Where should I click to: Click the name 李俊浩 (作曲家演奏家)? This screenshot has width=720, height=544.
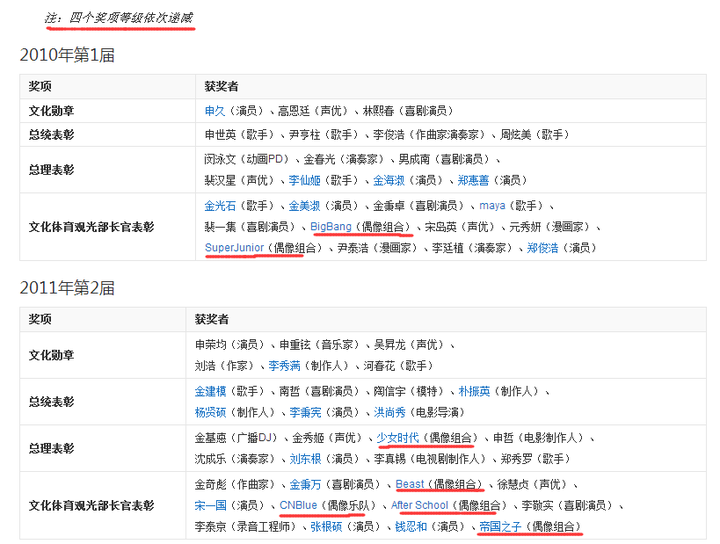point(430,135)
